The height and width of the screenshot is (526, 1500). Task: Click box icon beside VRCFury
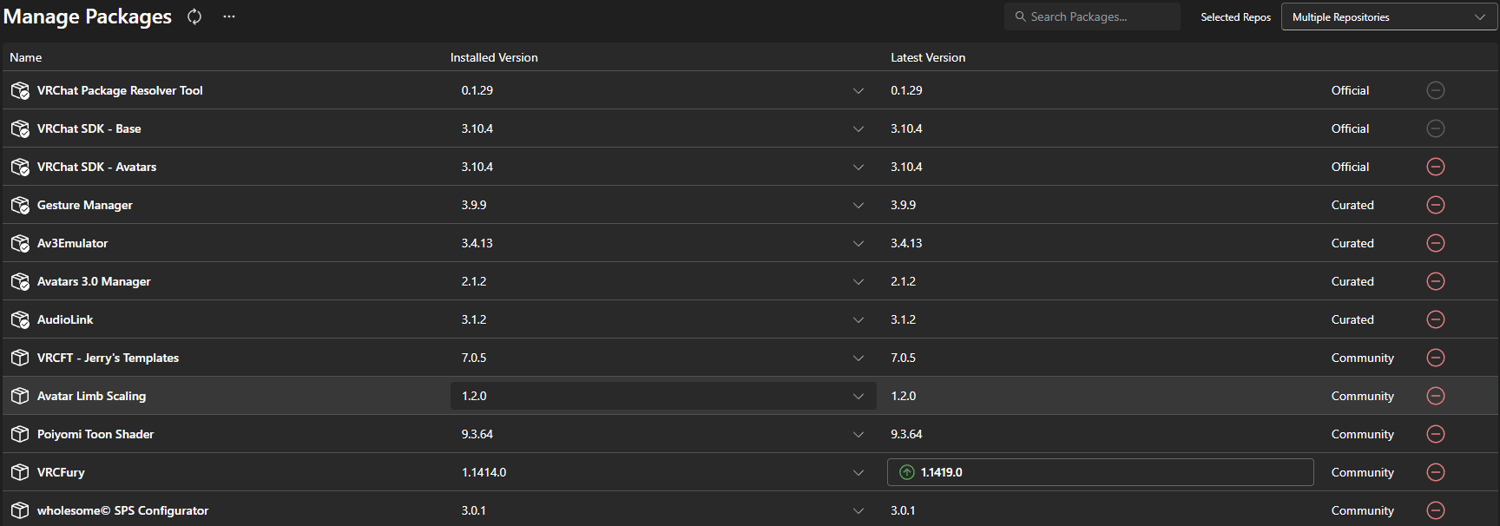(x=20, y=472)
